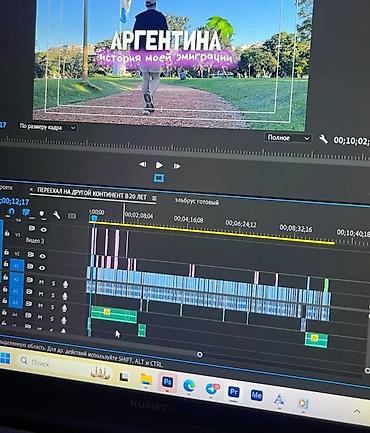The height and width of the screenshot is (433, 370).
Task: Step forward one frame in Program Monitor
Action: (177, 166)
